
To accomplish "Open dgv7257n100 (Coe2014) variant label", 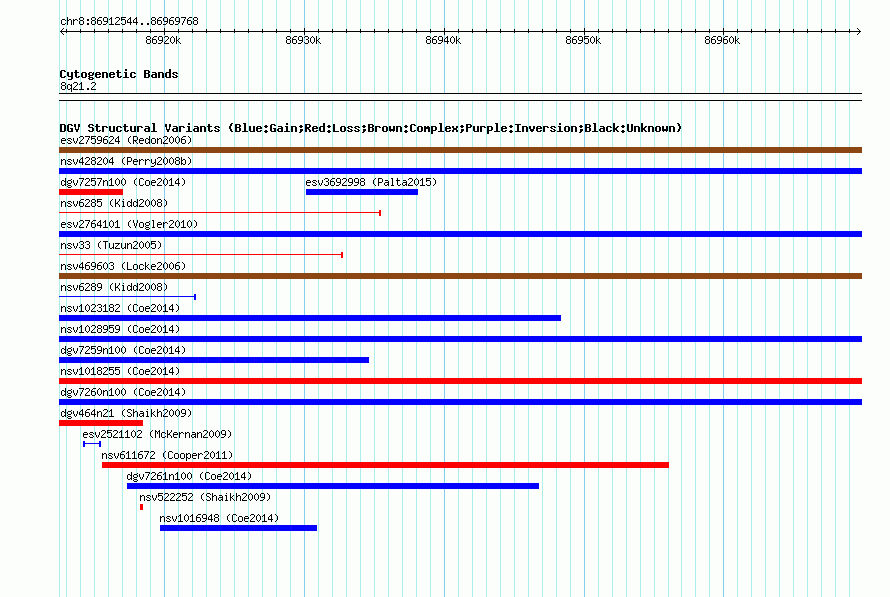I will [x=123, y=182].
